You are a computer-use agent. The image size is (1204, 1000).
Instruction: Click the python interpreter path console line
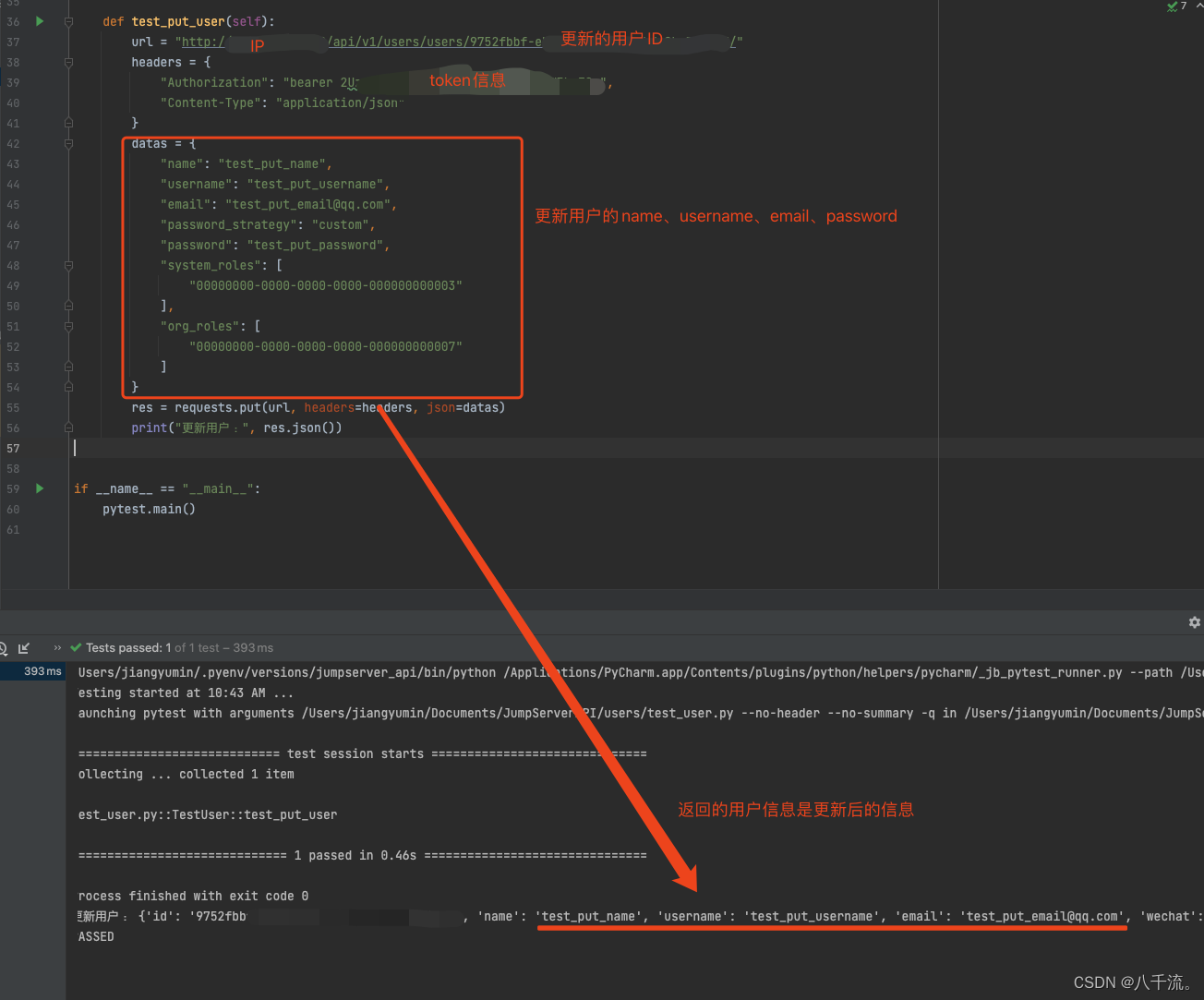point(639,672)
